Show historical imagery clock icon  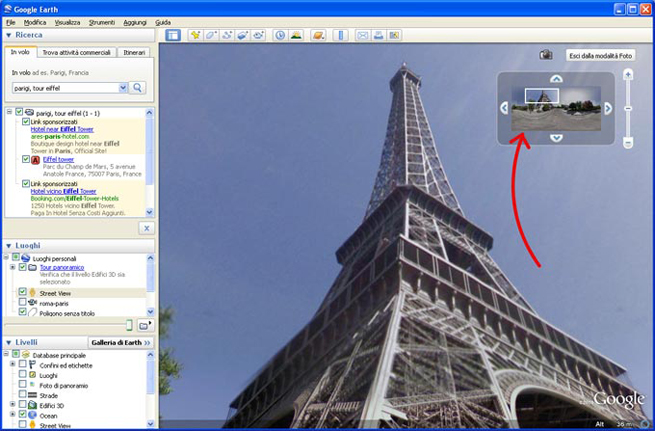280,35
